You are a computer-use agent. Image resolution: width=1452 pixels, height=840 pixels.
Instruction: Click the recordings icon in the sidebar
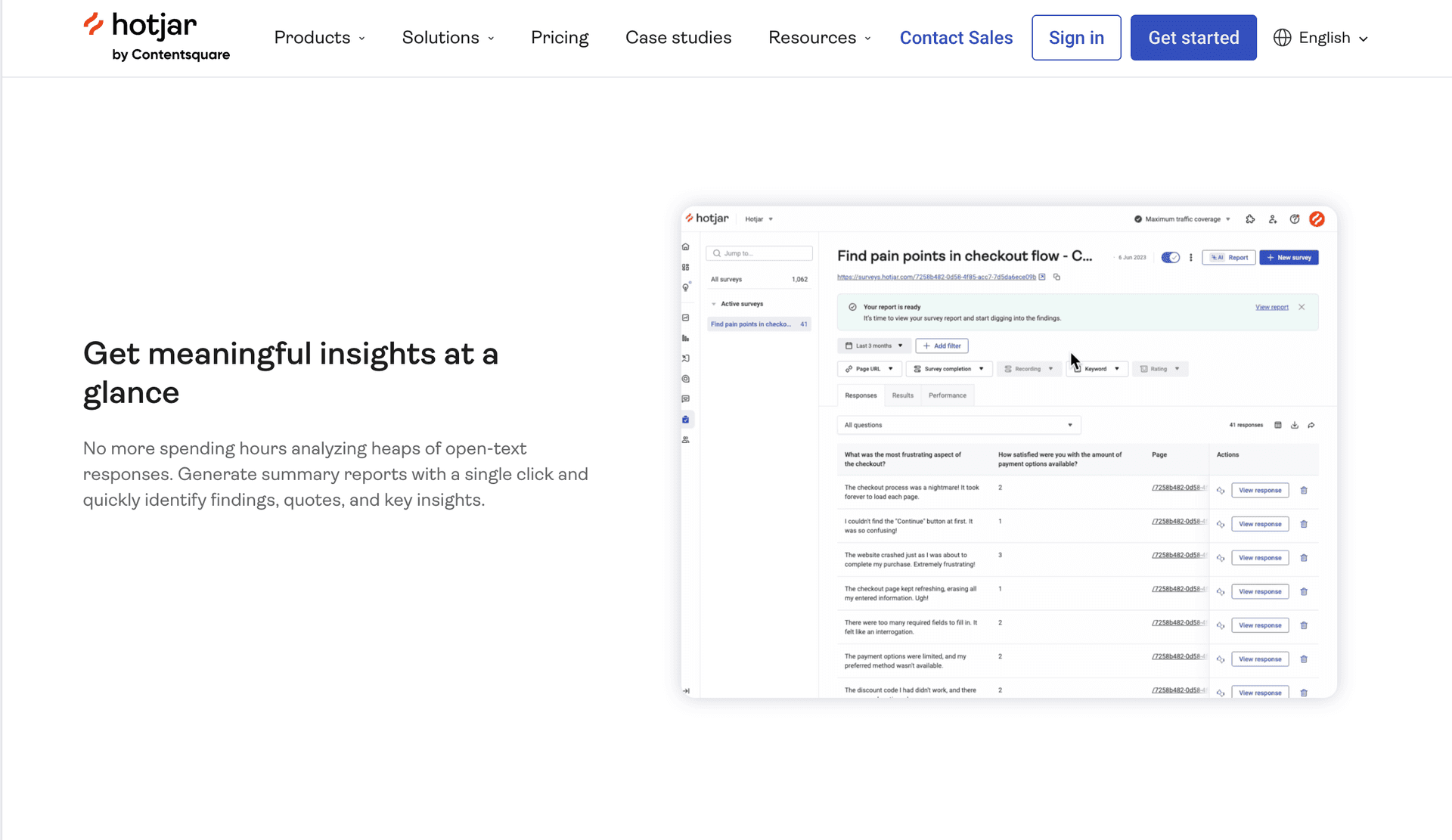(686, 358)
